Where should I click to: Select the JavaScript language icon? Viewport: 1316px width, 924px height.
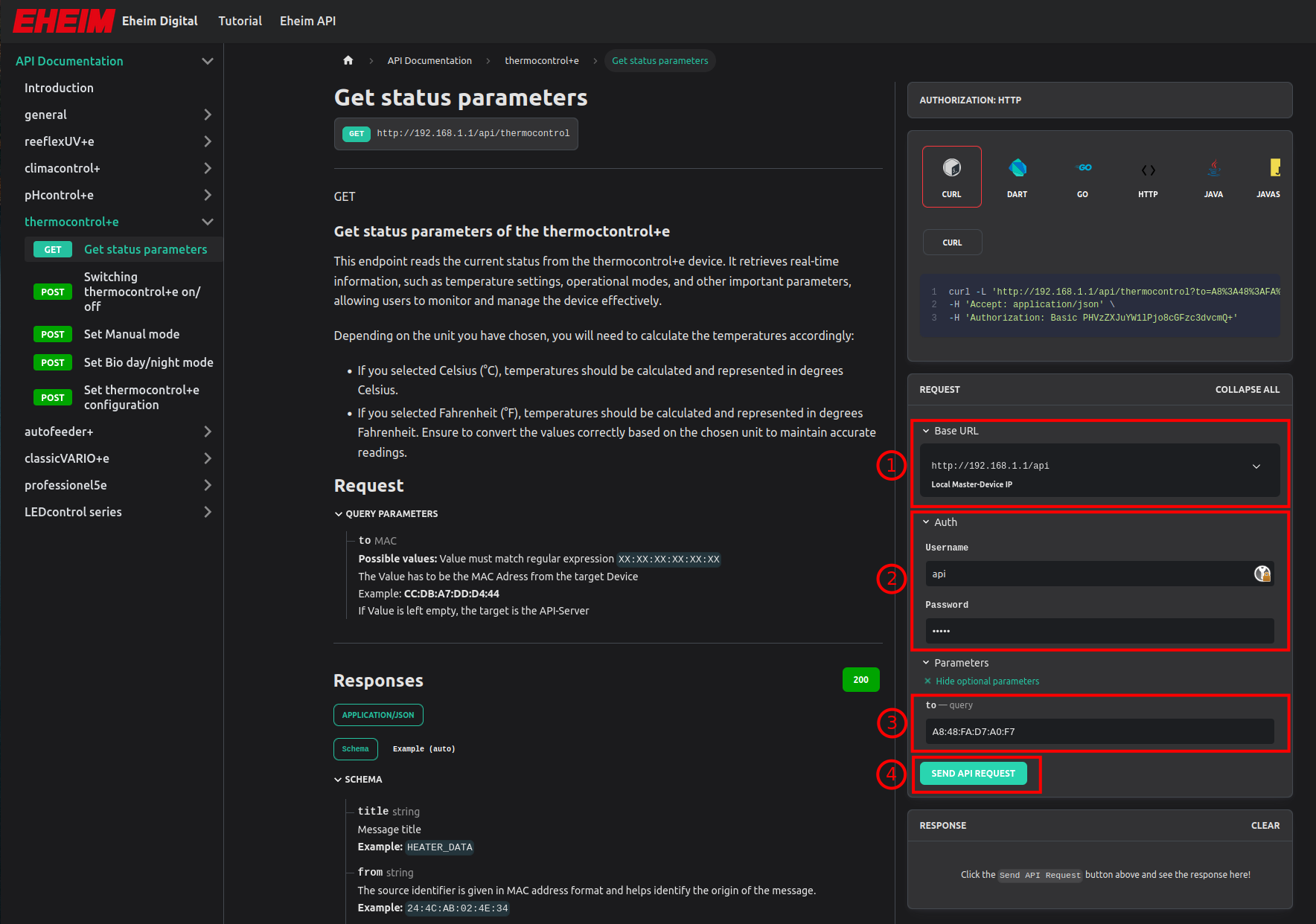[x=1269, y=176]
